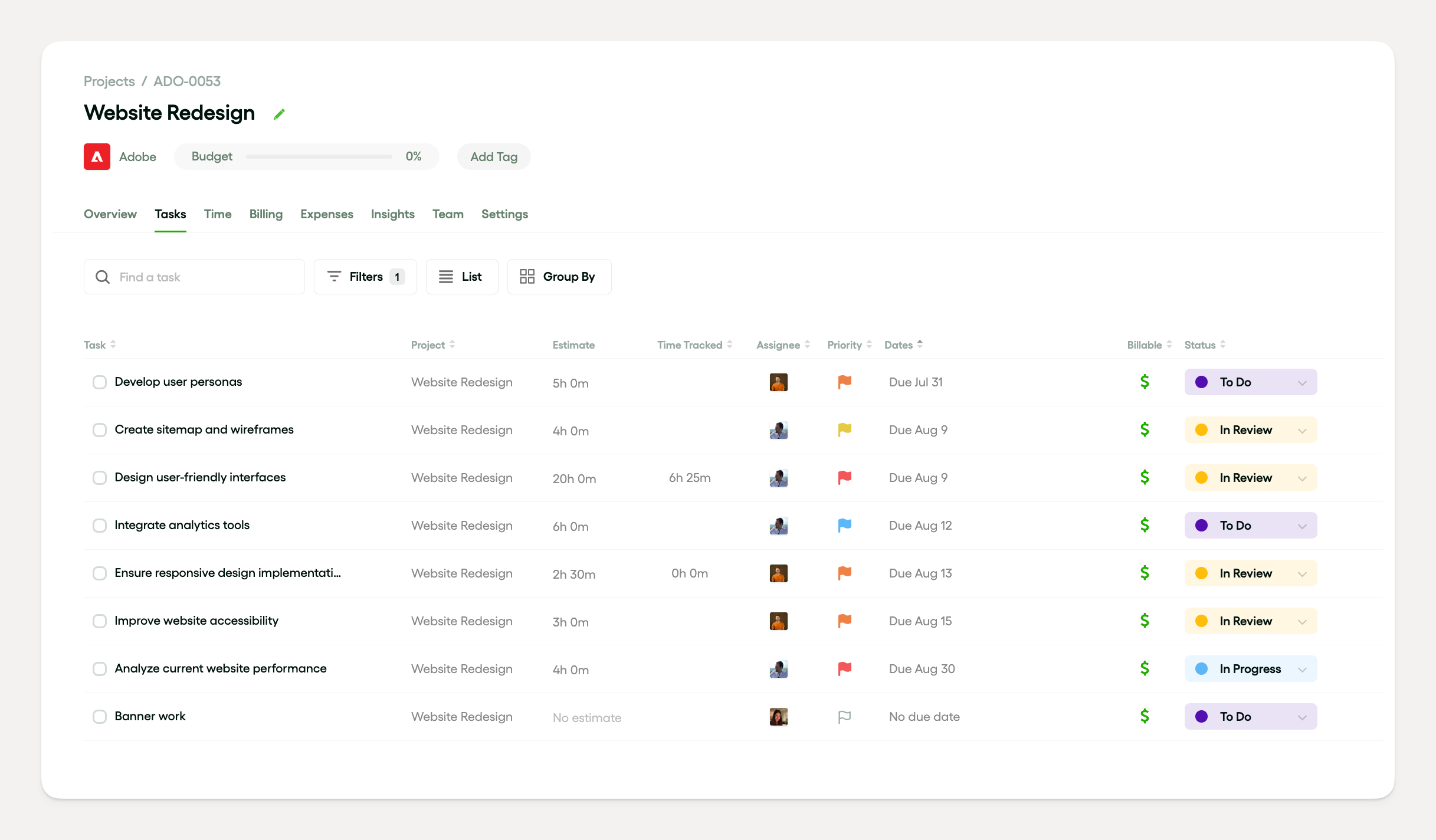Tick the Banner work task checkbox
The height and width of the screenshot is (840, 1436).
pyautogui.click(x=100, y=717)
